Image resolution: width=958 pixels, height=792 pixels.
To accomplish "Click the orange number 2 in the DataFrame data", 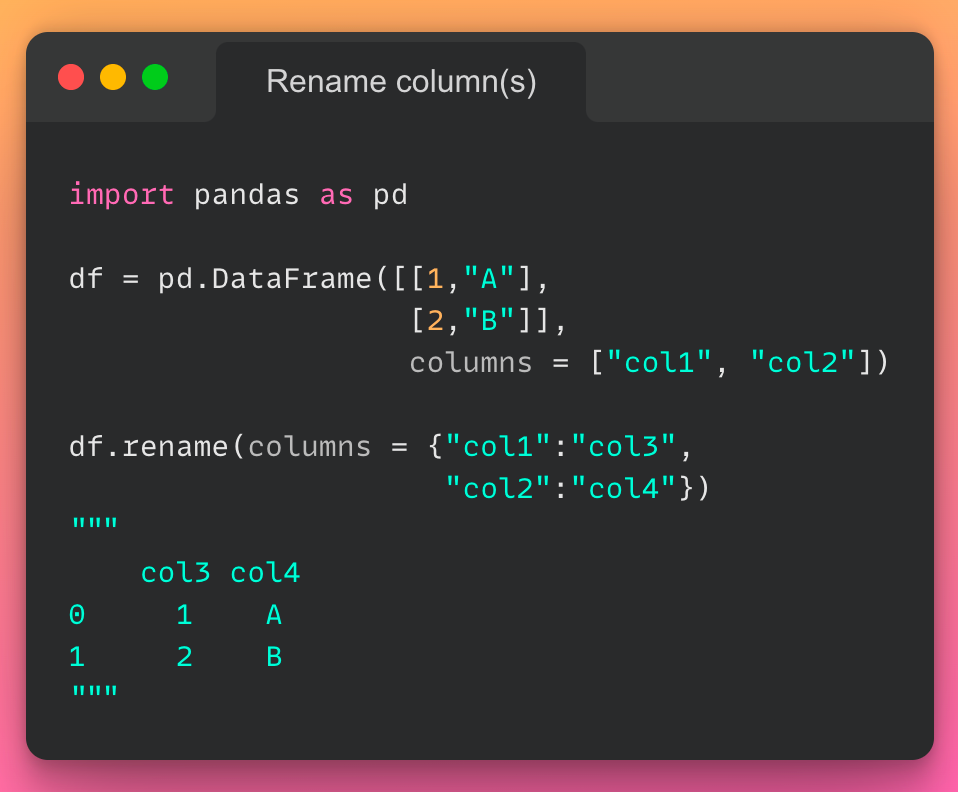I will click(435, 320).
